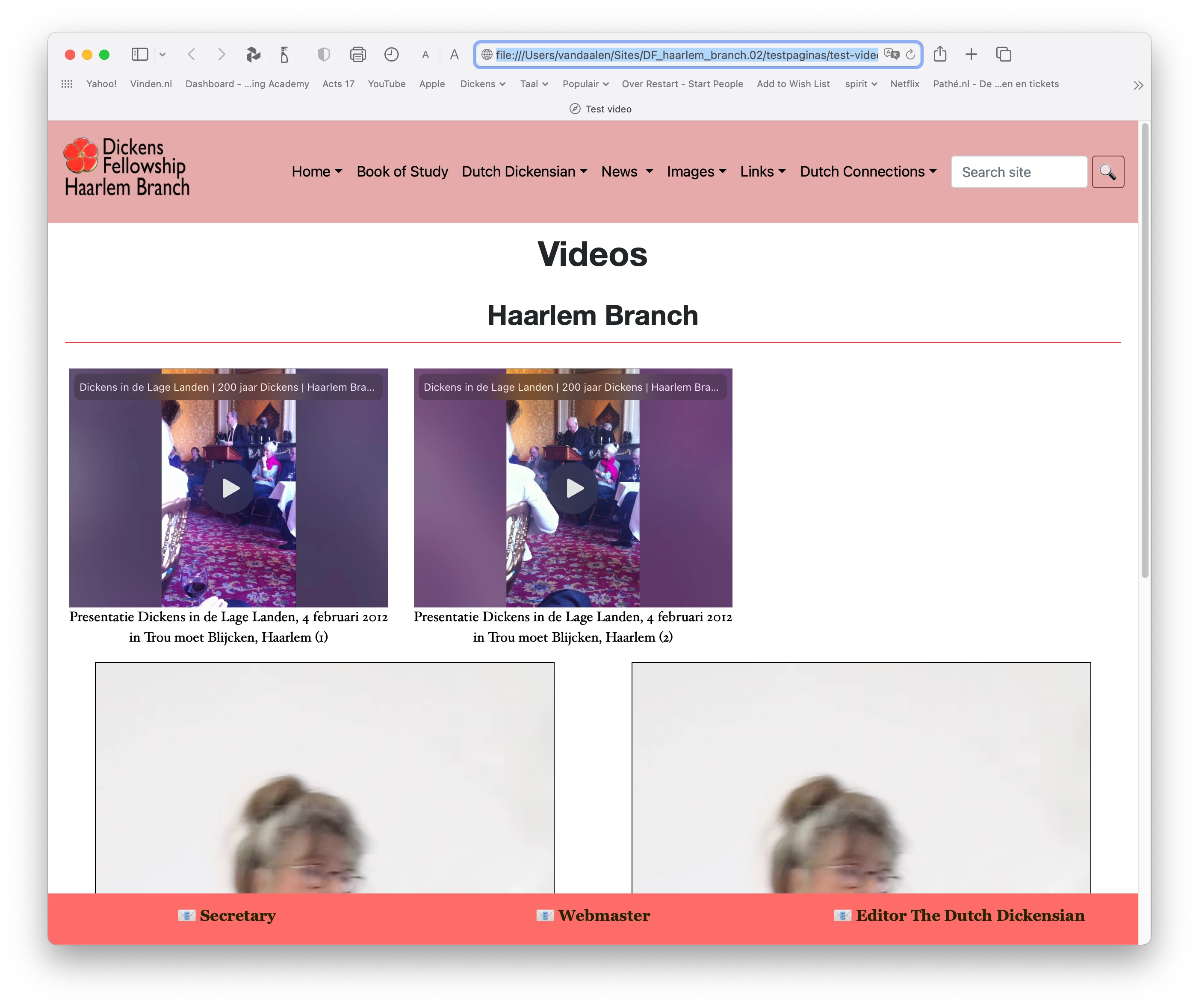This screenshot has height=1008, width=1199.
Task: Open the YouTube bookmark
Action: click(x=386, y=84)
